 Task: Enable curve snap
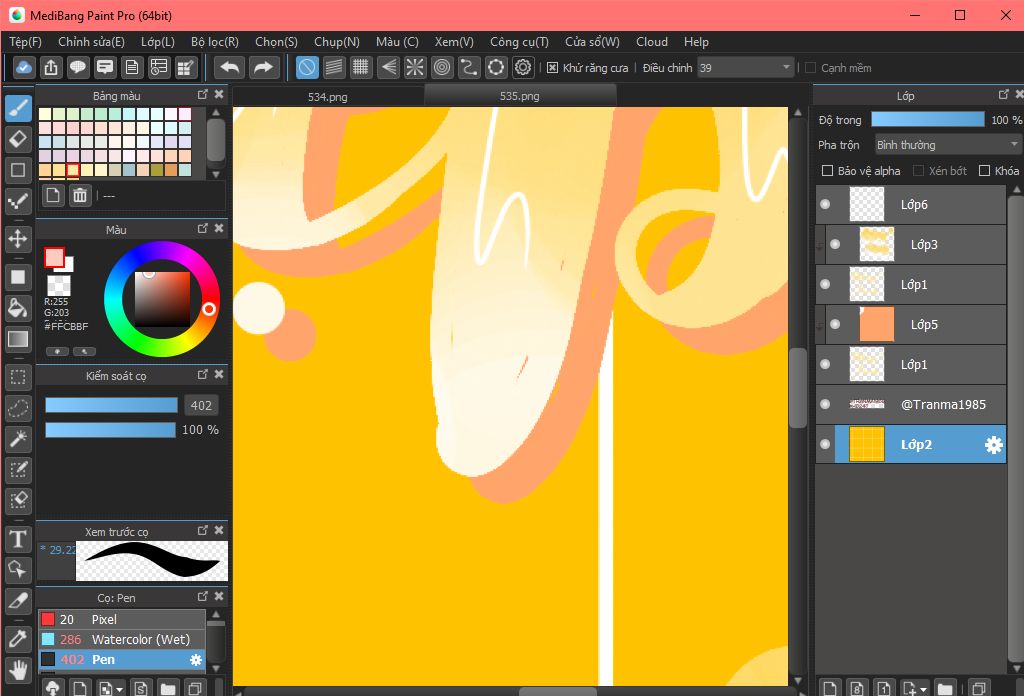point(469,67)
